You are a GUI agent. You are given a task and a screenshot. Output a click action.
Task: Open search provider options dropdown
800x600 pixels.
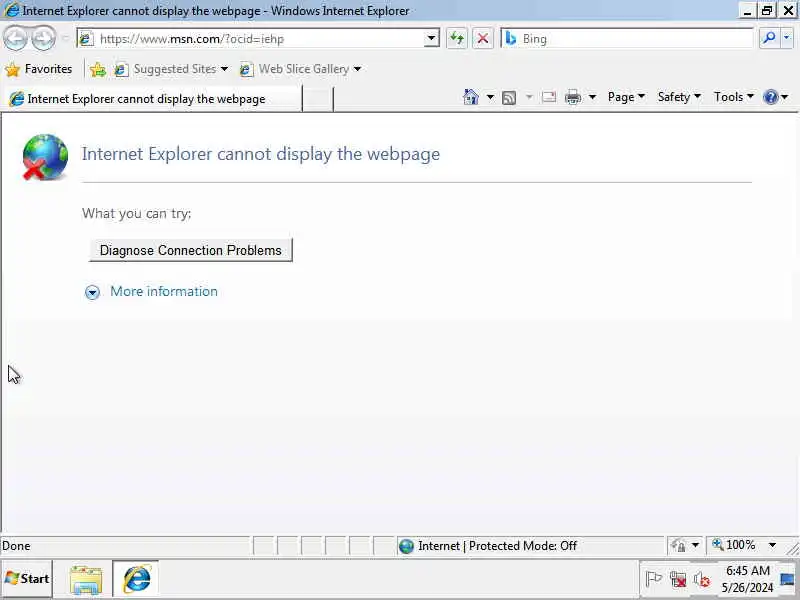tap(787, 38)
